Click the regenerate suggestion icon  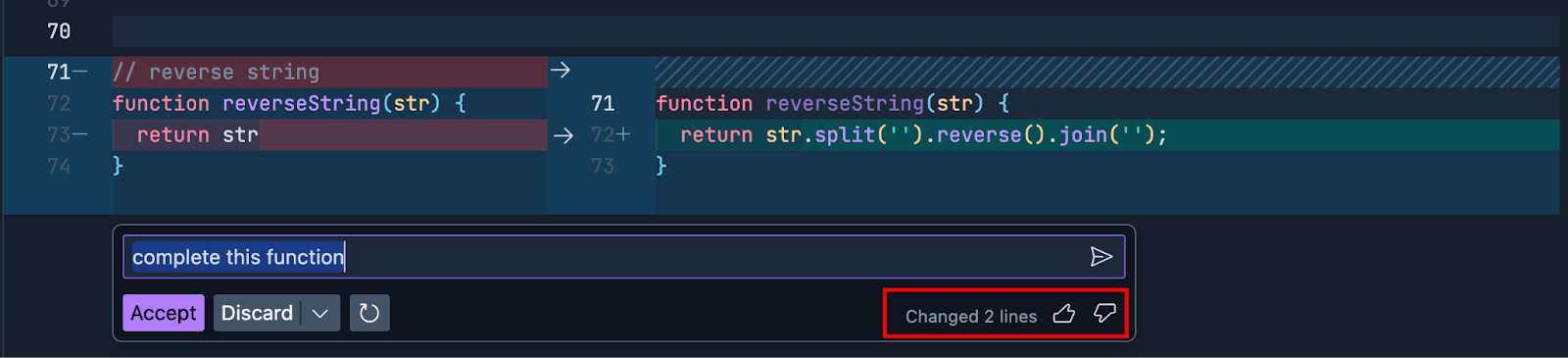tap(369, 313)
